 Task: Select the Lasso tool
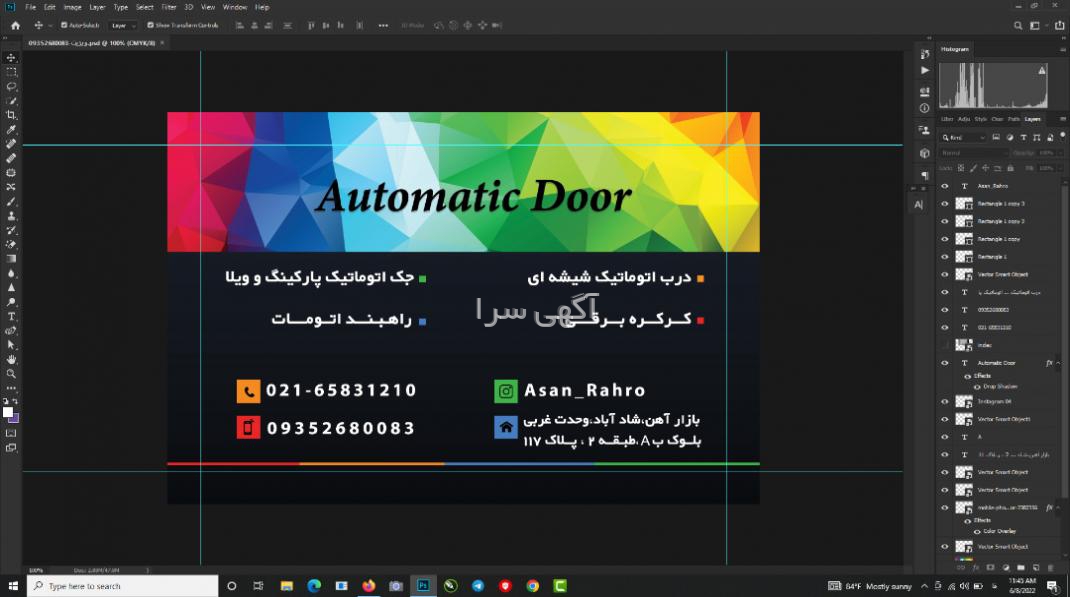[11, 87]
